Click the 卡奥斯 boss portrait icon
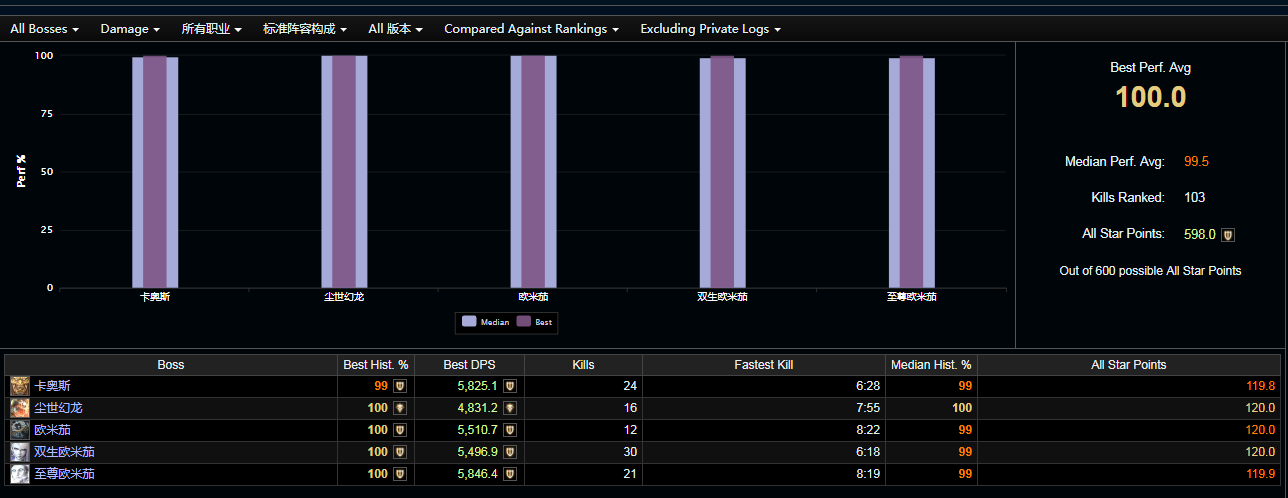The image size is (1288, 498). (x=20, y=386)
